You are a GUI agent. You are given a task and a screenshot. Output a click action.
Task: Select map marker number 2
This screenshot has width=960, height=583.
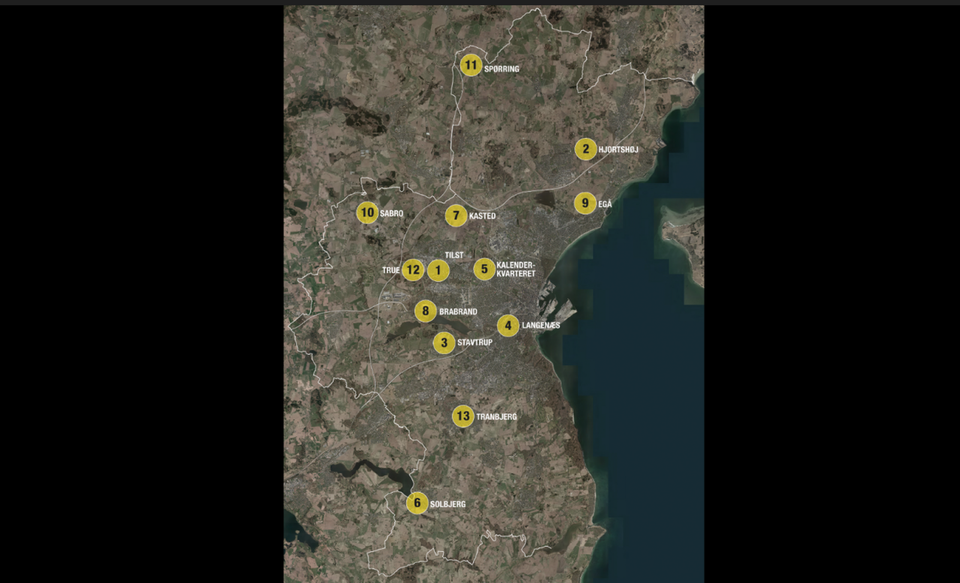pos(585,149)
